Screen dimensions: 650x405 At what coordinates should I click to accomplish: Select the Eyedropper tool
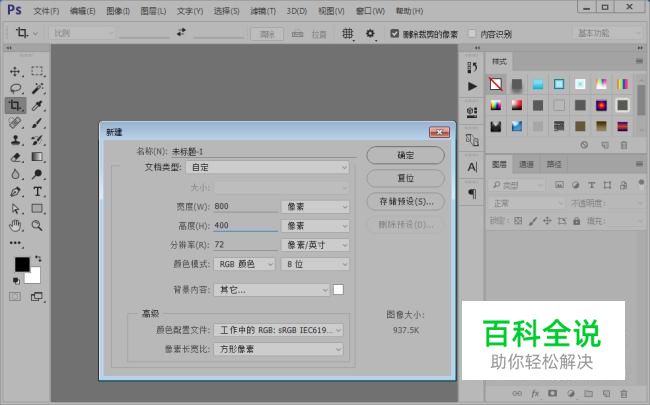pyautogui.click(x=37, y=105)
